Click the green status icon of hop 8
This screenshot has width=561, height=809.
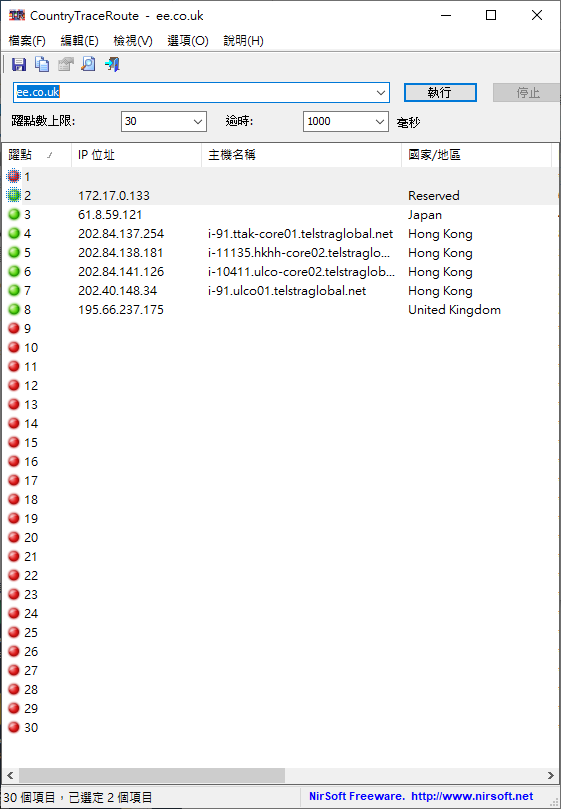coord(14,309)
